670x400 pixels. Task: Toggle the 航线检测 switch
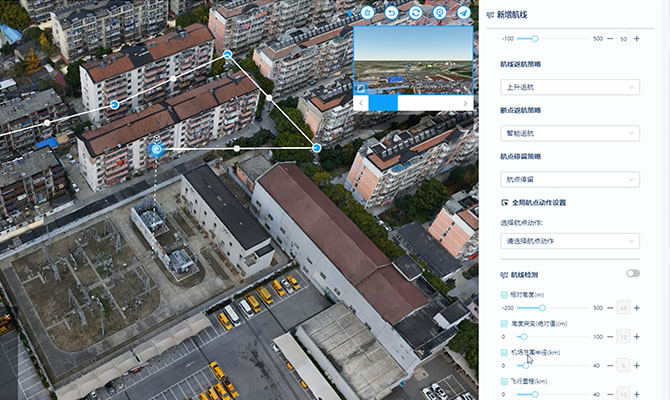point(632,273)
